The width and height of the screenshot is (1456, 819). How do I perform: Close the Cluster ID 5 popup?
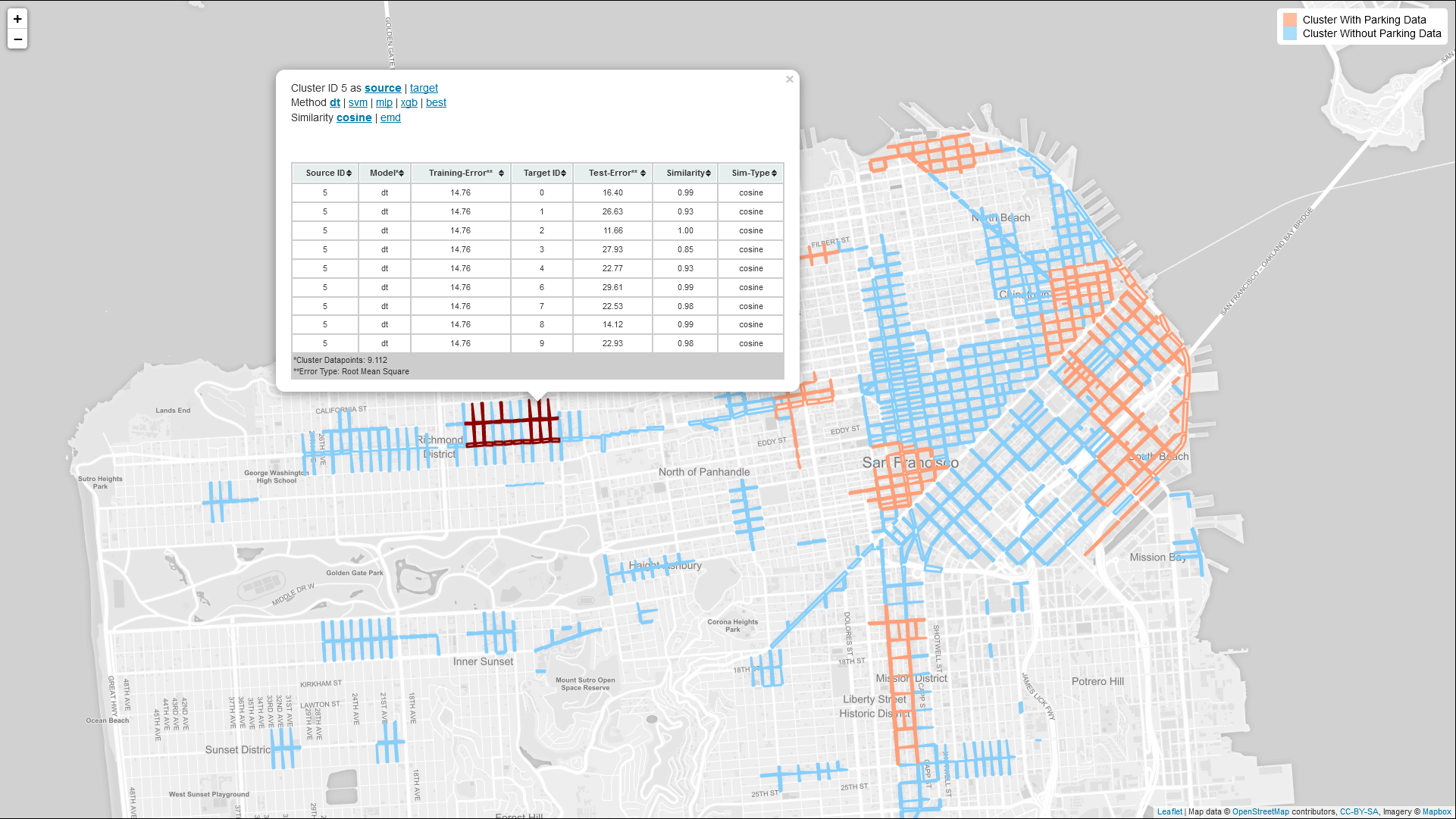(789, 79)
